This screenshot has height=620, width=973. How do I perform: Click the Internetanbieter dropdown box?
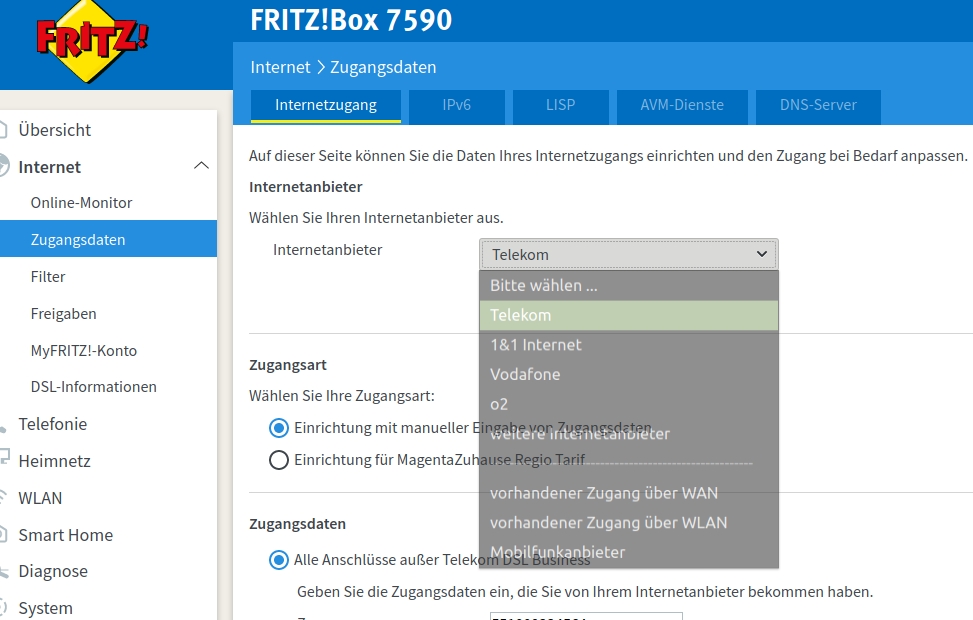[628, 255]
